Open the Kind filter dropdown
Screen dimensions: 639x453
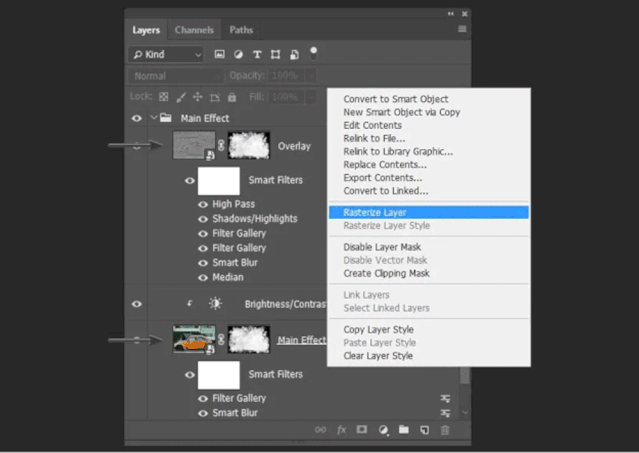click(x=166, y=54)
